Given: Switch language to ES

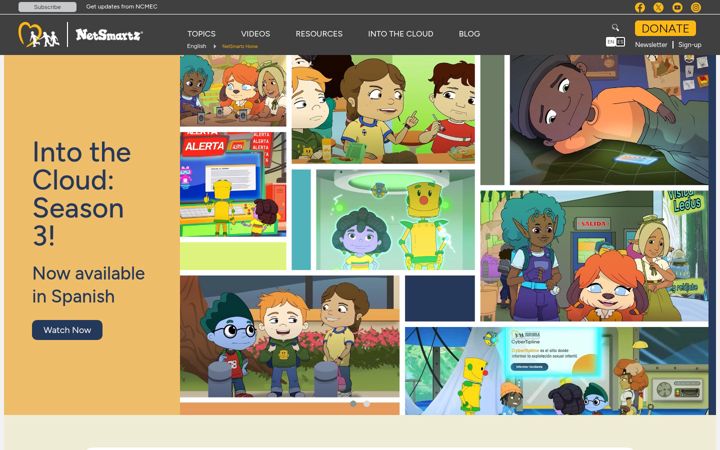Looking at the screenshot, I should tap(620, 42).
